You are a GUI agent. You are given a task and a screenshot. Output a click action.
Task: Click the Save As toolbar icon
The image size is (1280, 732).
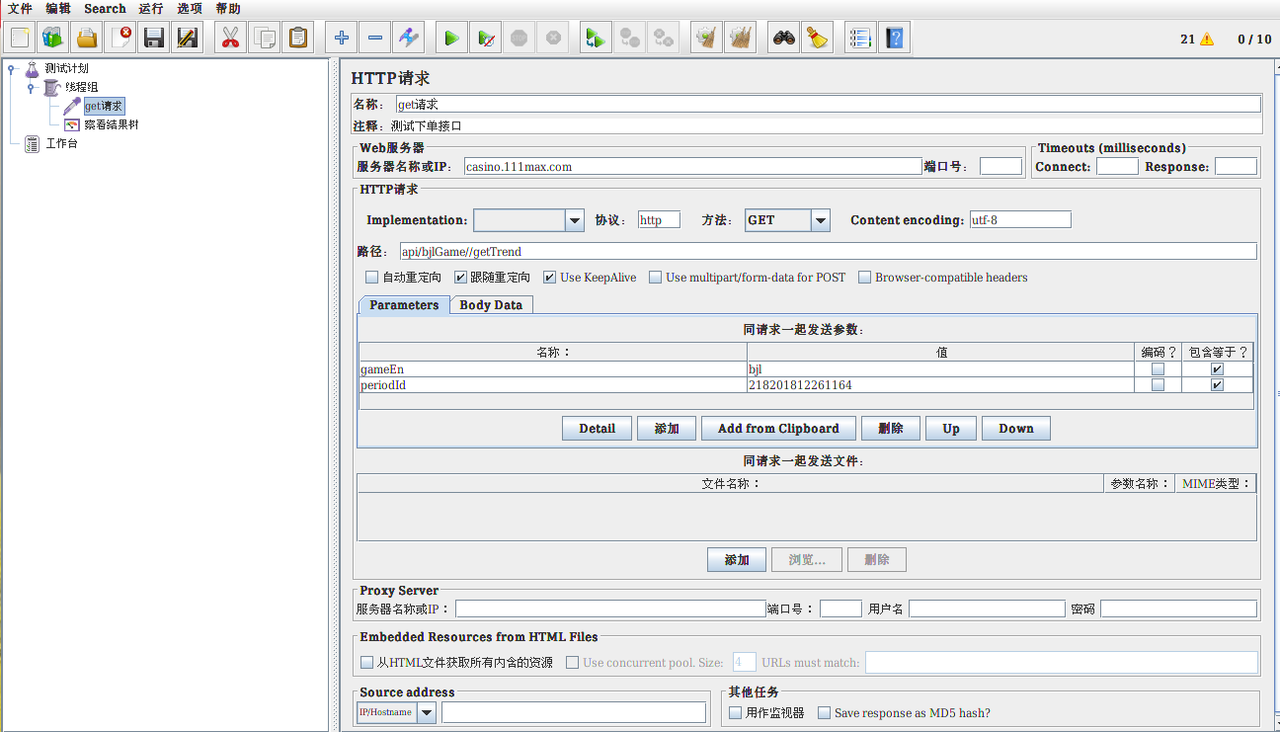coord(187,39)
